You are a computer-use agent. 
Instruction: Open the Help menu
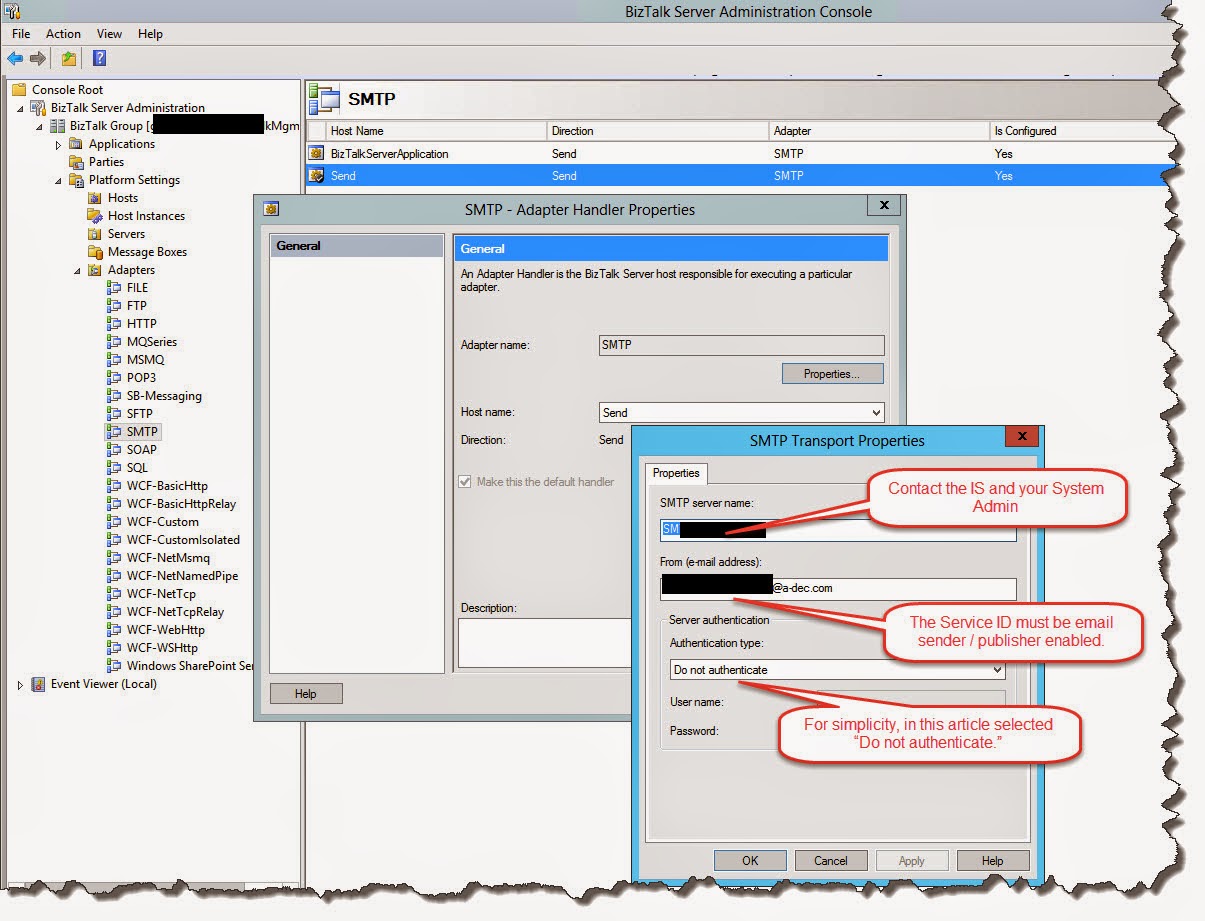[150, 34]
